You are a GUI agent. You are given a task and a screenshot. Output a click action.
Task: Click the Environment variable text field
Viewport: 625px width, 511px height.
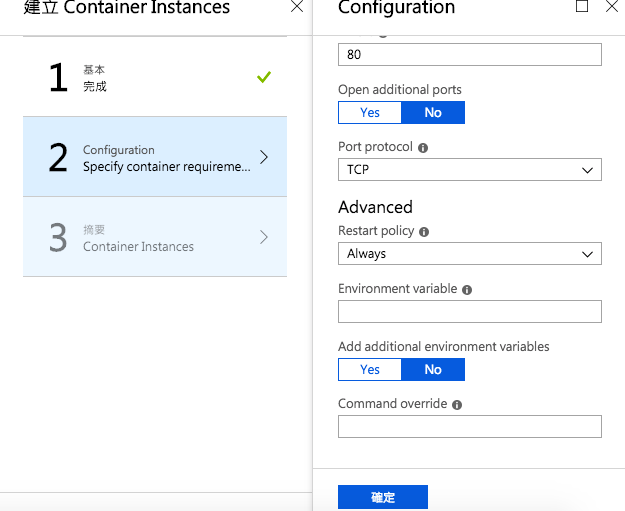point(470,311)
